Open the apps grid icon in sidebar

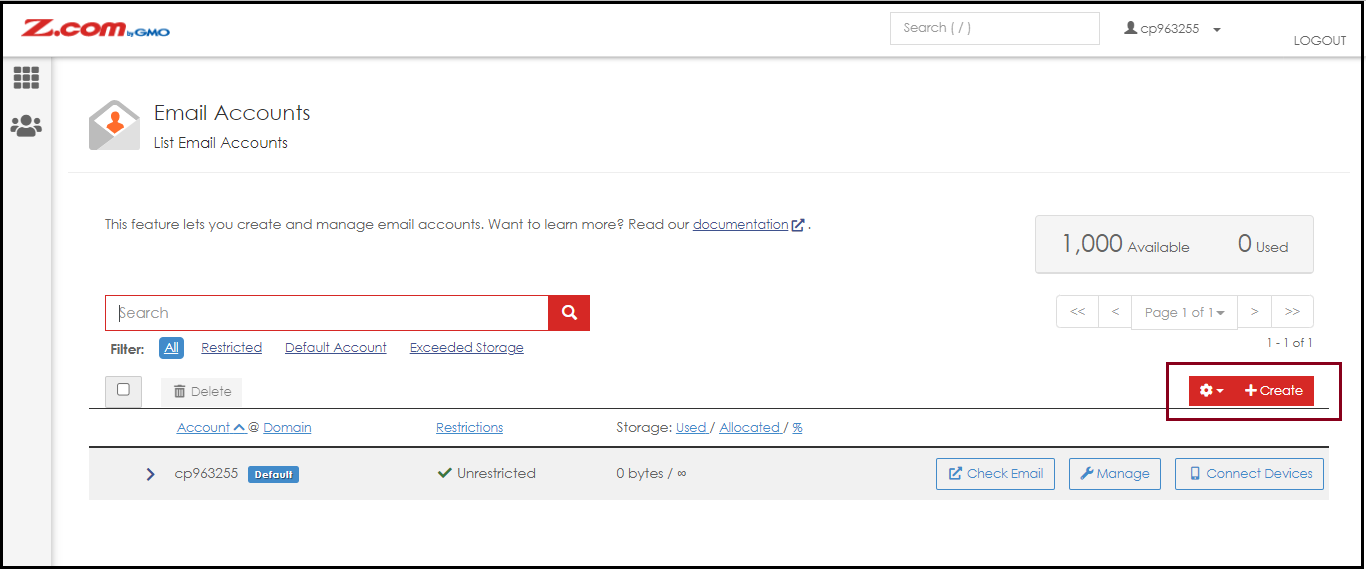pos(26,77)
